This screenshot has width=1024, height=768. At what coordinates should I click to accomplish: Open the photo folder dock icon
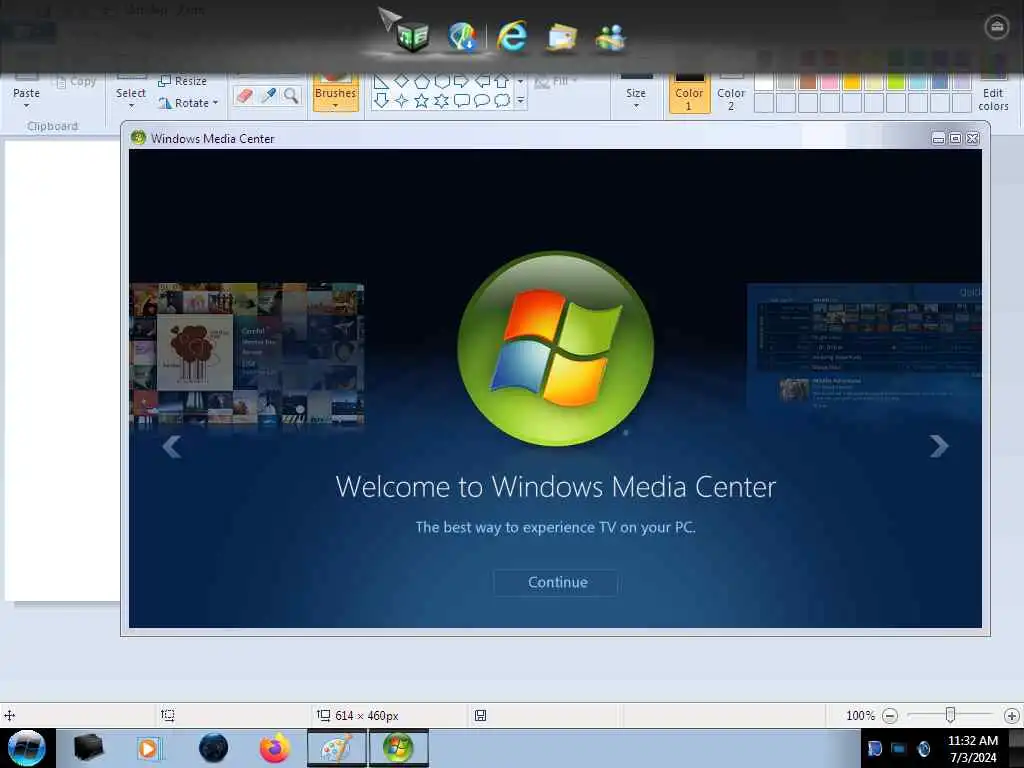562,37
